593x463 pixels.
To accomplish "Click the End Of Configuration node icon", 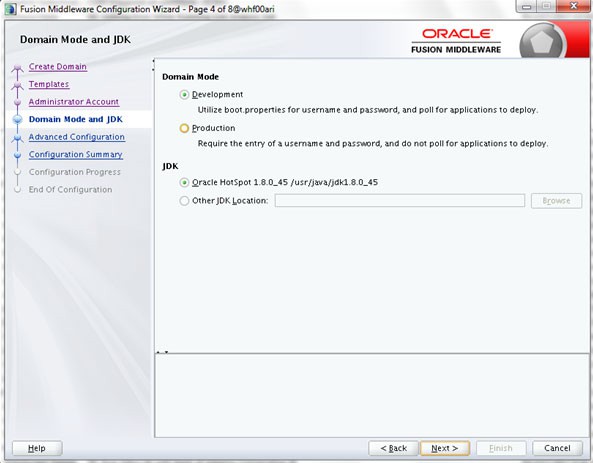I will 17,190.
